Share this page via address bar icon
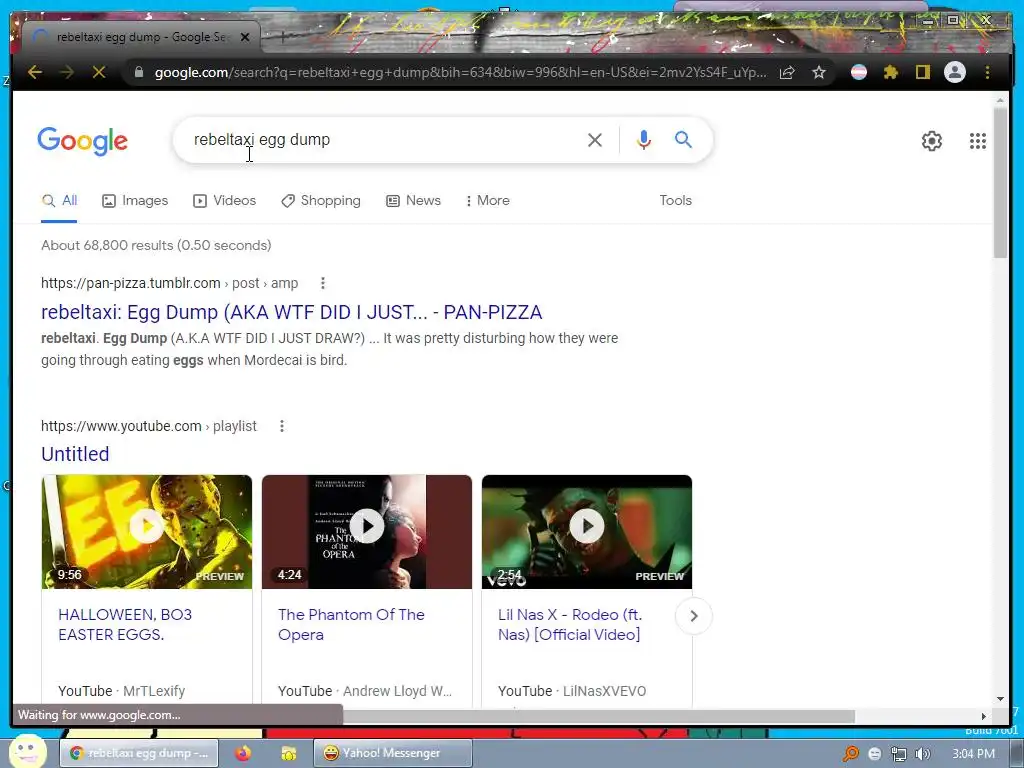1024x768 pixels. tap(788, 72)
